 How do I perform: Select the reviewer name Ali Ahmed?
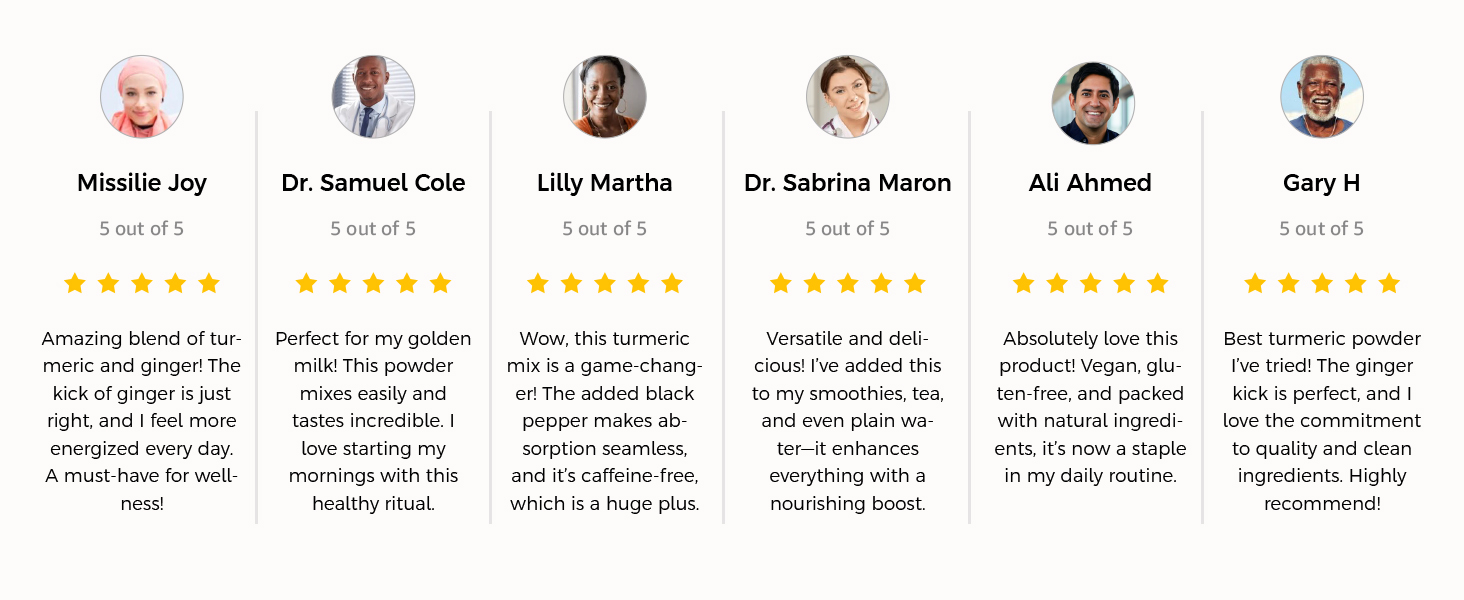click(1090, 183)
